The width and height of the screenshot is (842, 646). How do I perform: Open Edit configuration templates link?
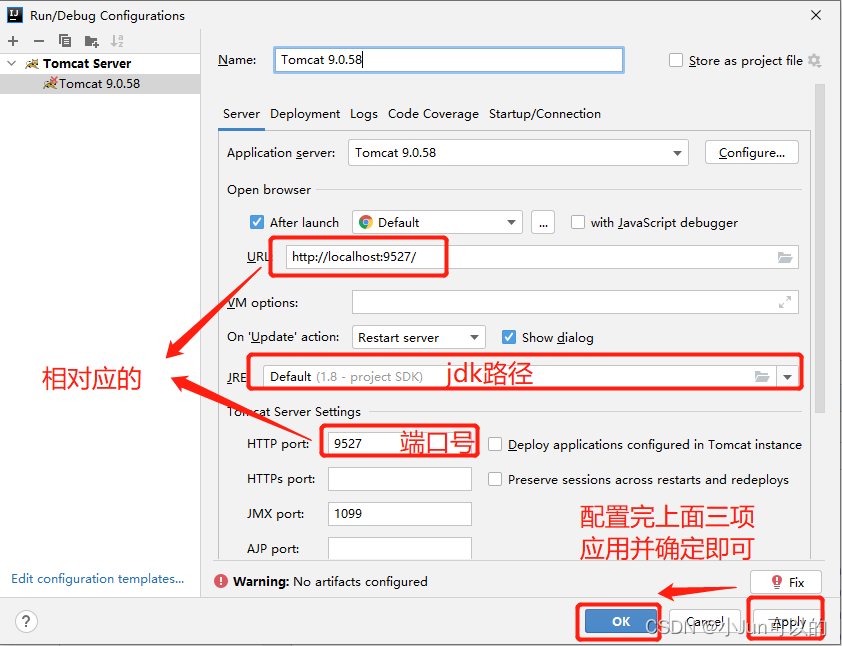(x=97, y=579)
